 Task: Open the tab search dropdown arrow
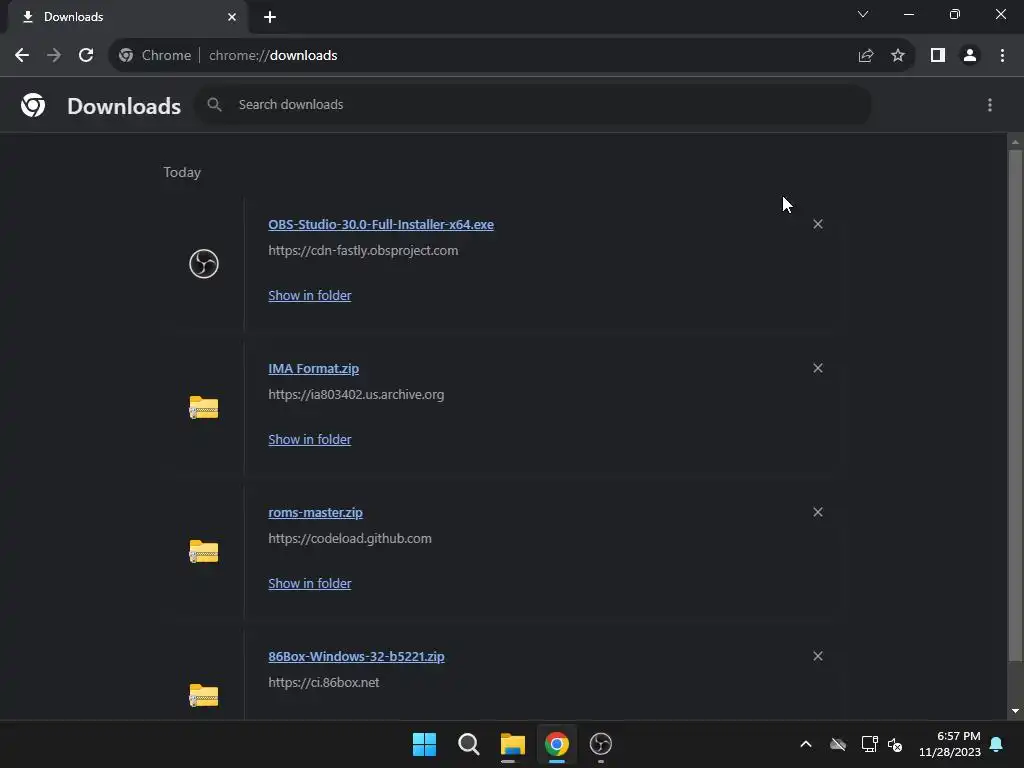[863, 14]
